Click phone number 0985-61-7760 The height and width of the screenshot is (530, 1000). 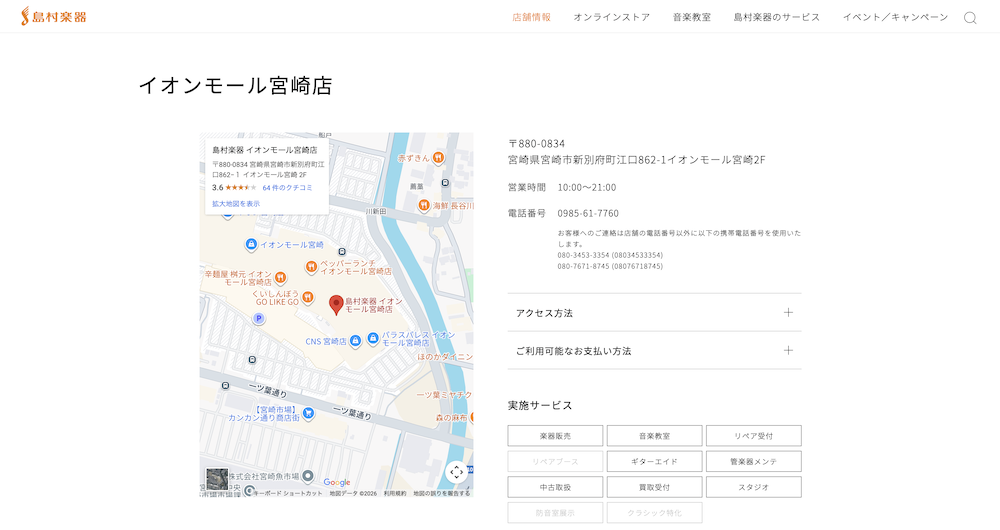point(588,213)
